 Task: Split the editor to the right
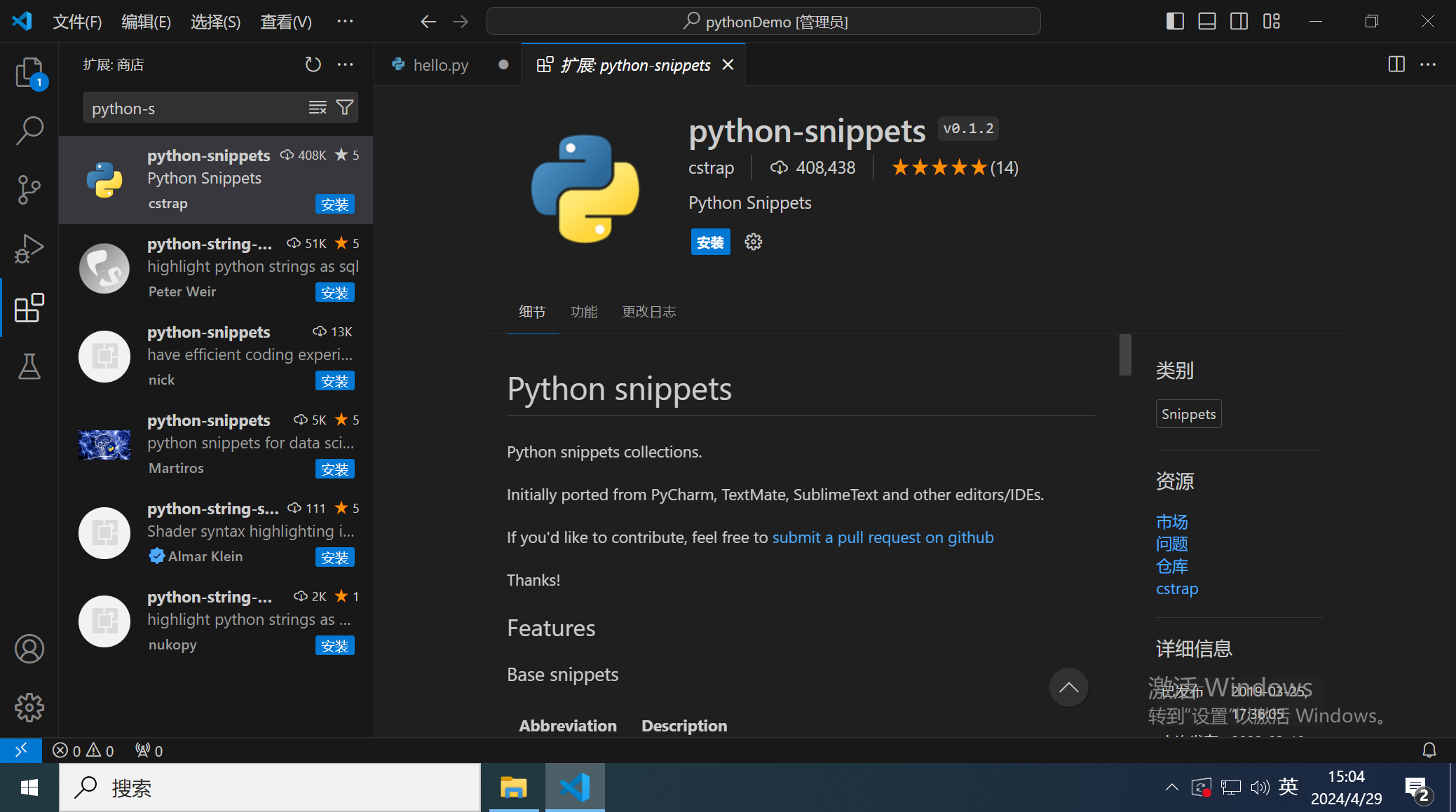[1396, 64]
